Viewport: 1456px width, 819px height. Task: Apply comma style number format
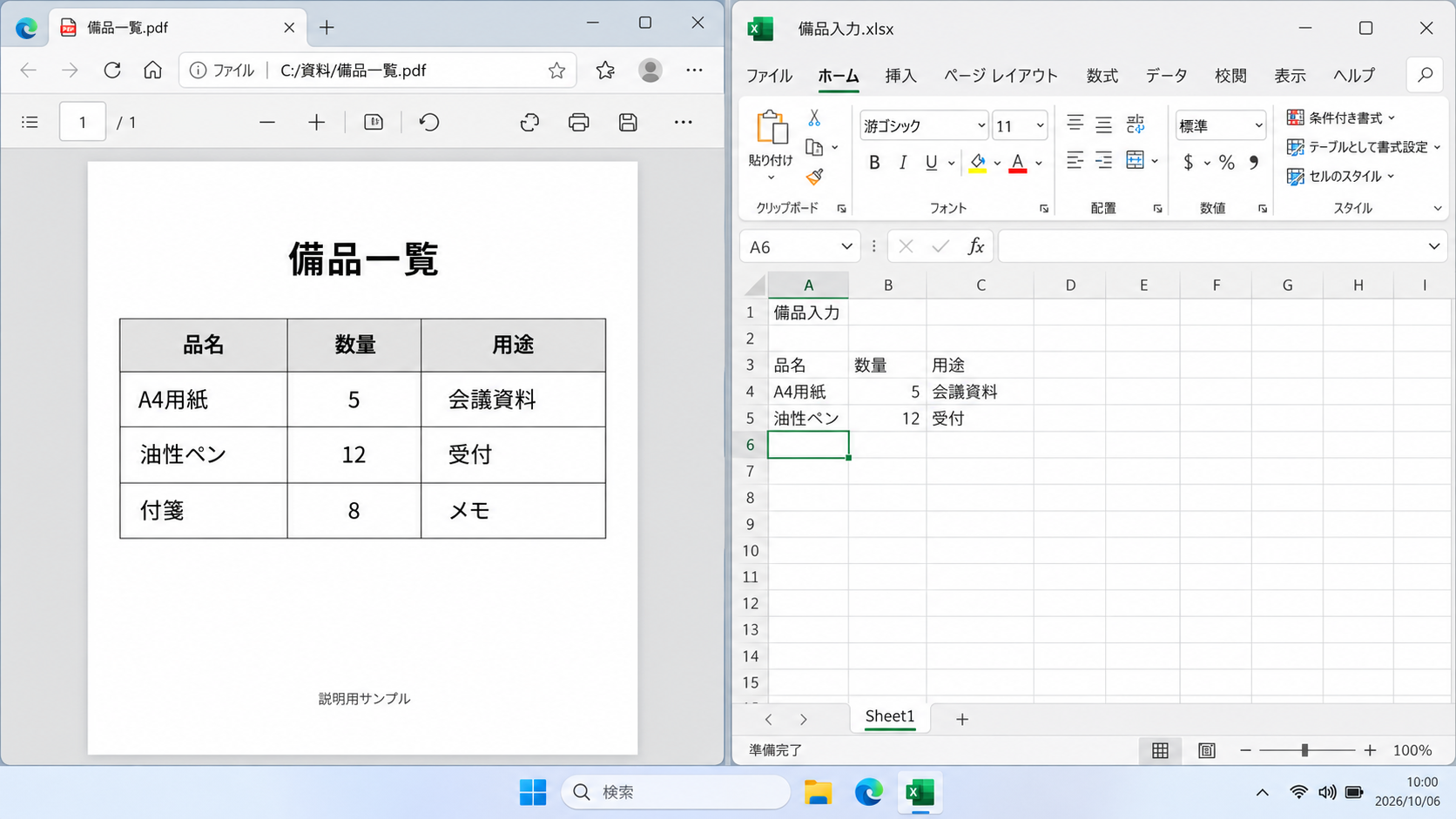pos(1254,163)
